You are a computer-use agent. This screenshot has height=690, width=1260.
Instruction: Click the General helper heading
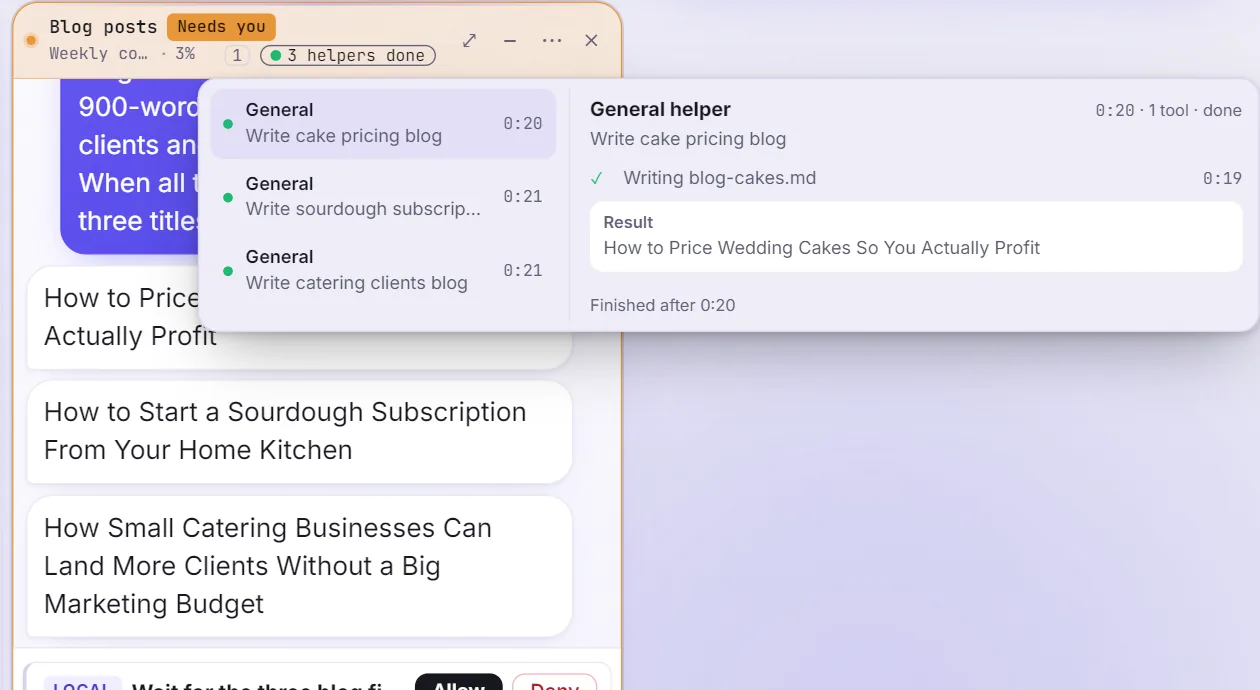pyautogui.click(x=660, y=109)
